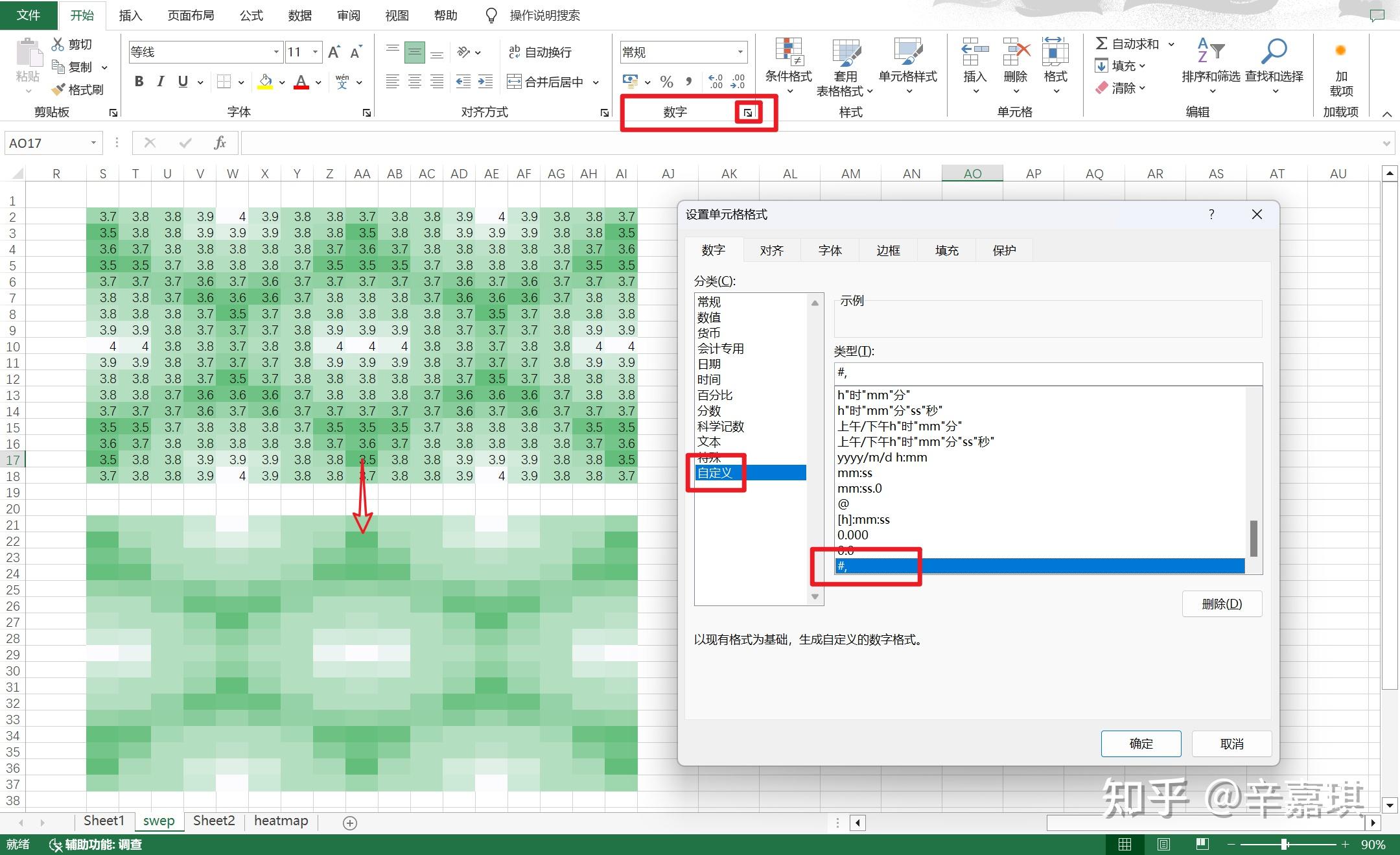Open the font size dropdown
1400x855 pixels.
316,52
